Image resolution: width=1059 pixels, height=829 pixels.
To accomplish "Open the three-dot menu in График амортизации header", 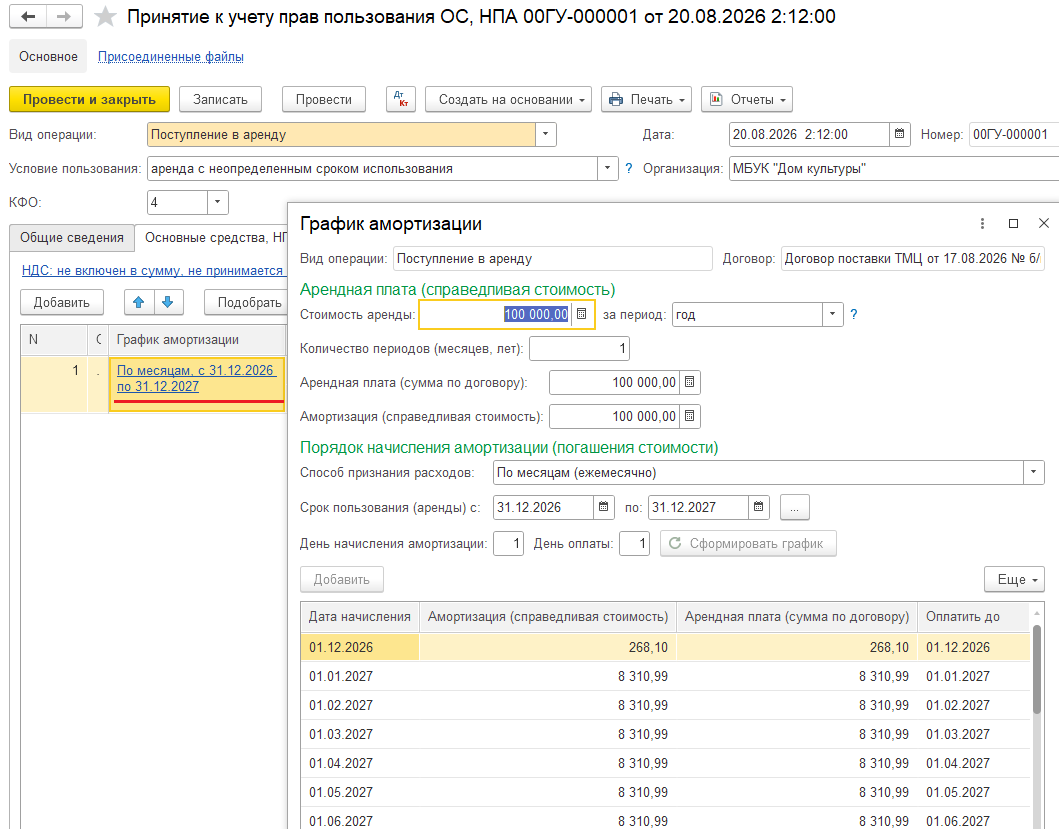I will 982,224.
